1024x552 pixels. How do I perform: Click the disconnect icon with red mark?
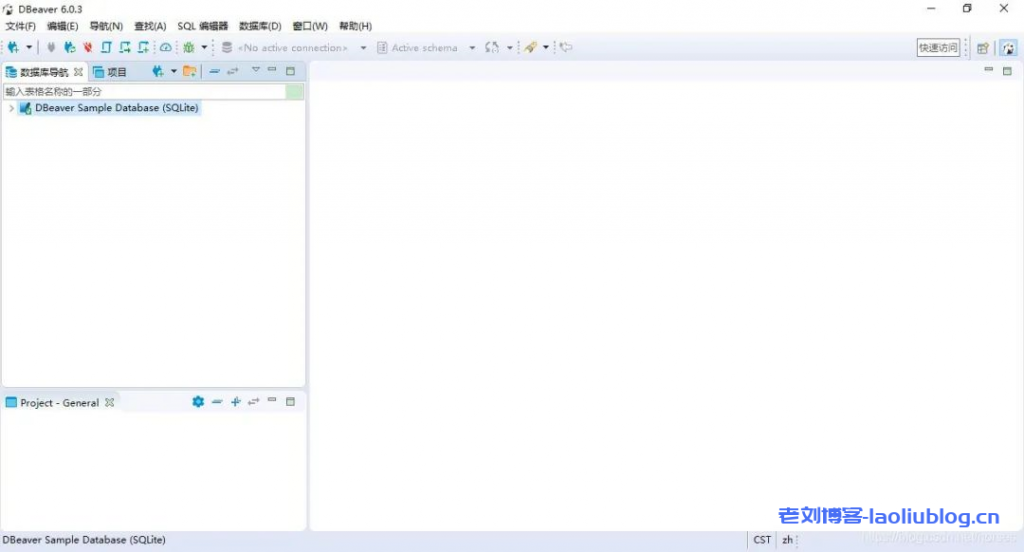(87, 47)
